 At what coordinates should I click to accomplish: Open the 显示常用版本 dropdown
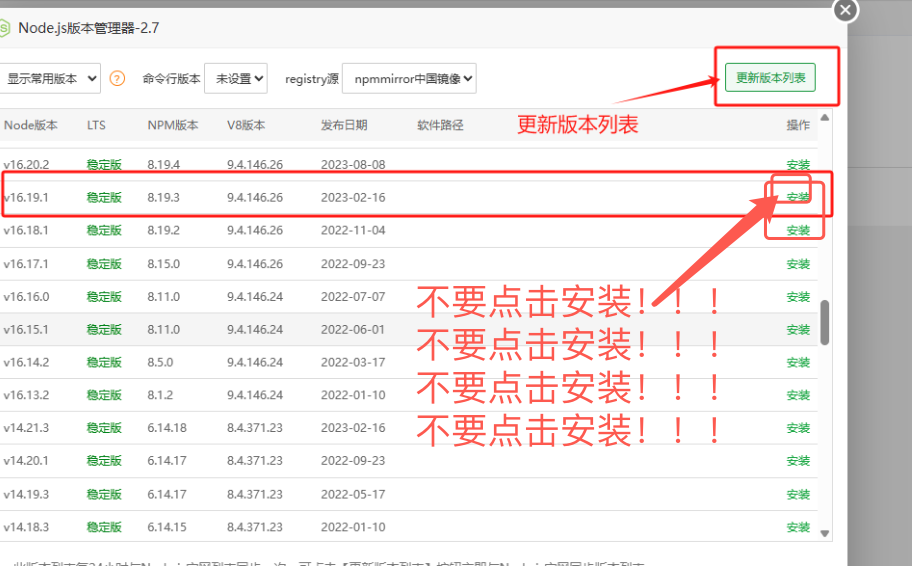51,79
